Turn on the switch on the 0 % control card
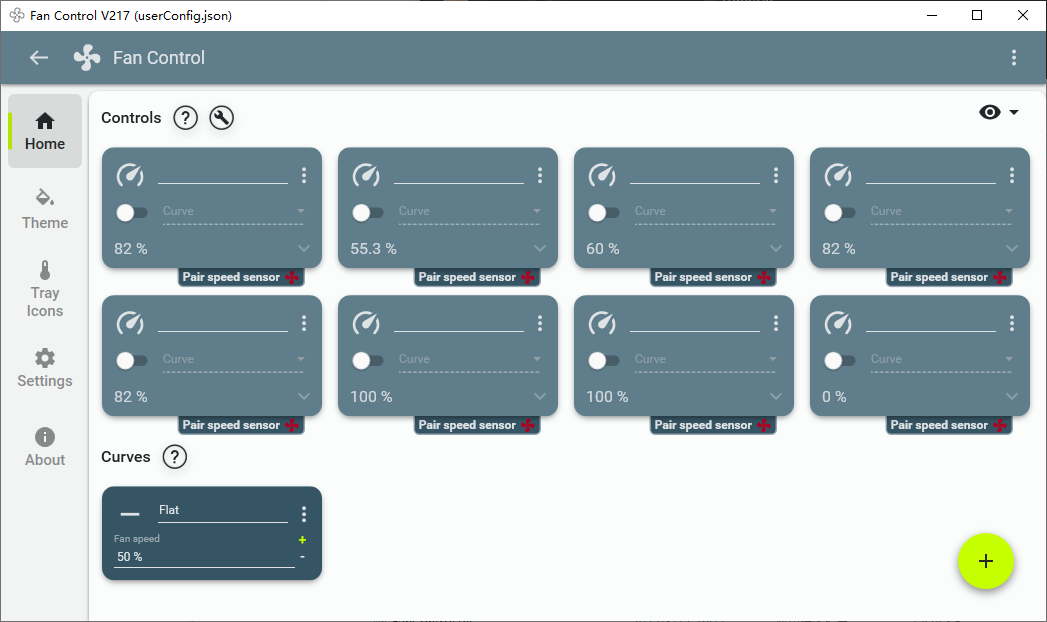 [839, 360]
